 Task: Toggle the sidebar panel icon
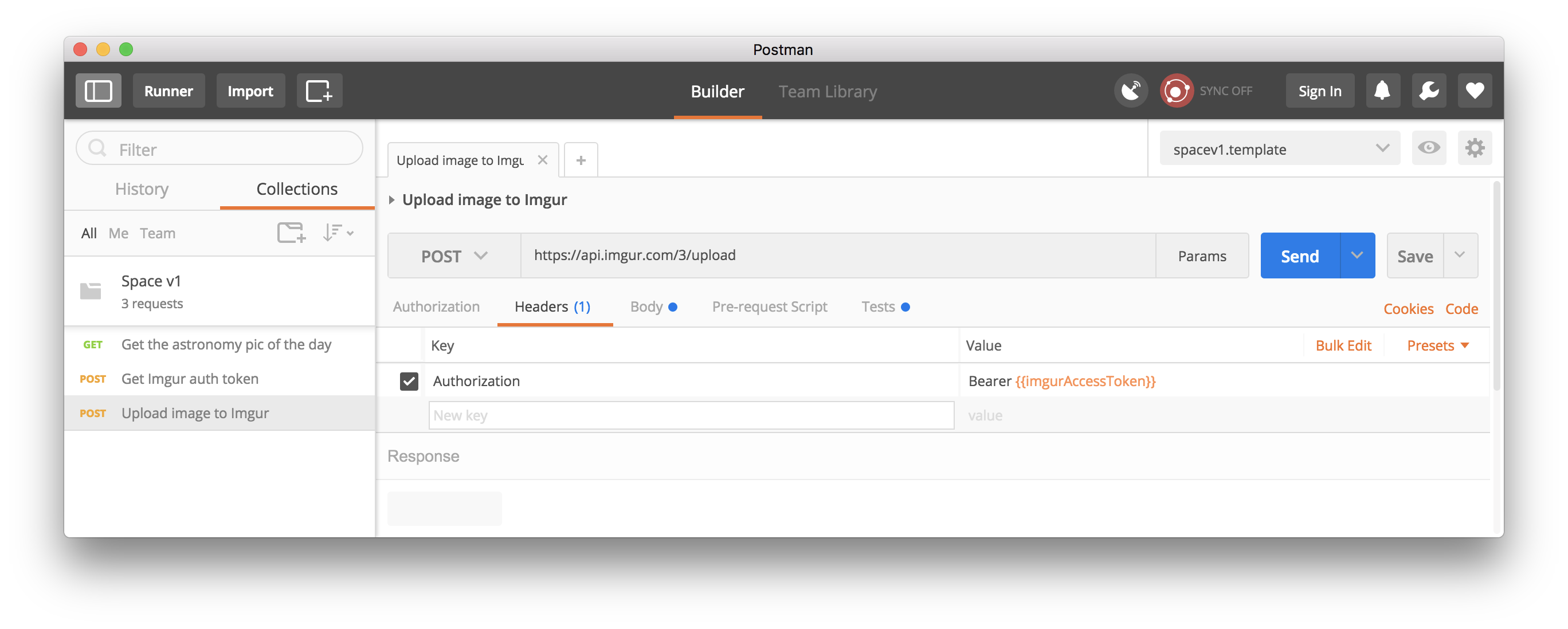pos(98,91)
